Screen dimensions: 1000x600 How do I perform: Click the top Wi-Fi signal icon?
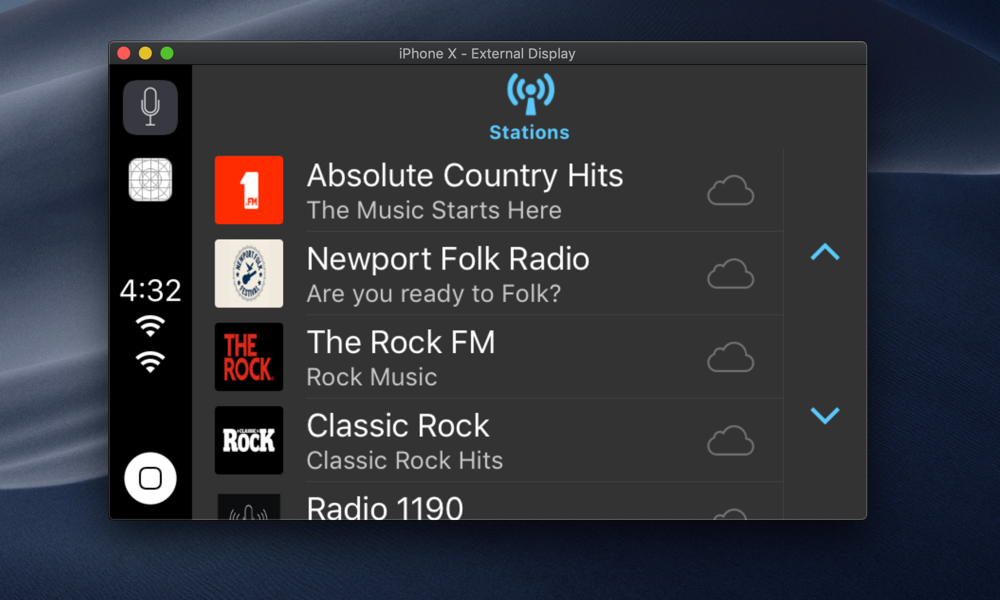click(150, 326)
